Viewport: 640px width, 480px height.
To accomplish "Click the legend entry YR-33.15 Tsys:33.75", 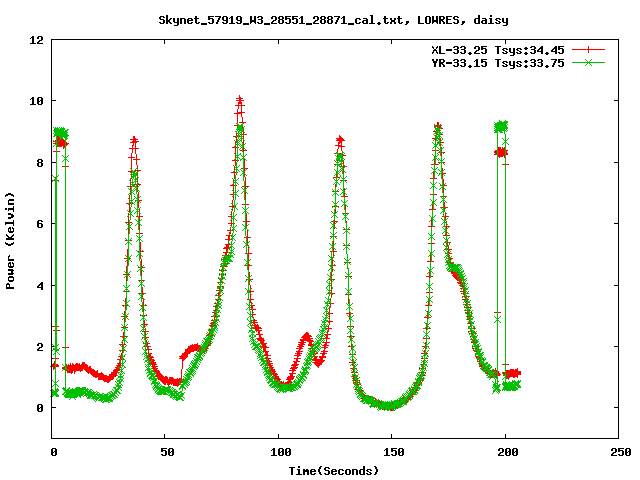I will point(498,63).
